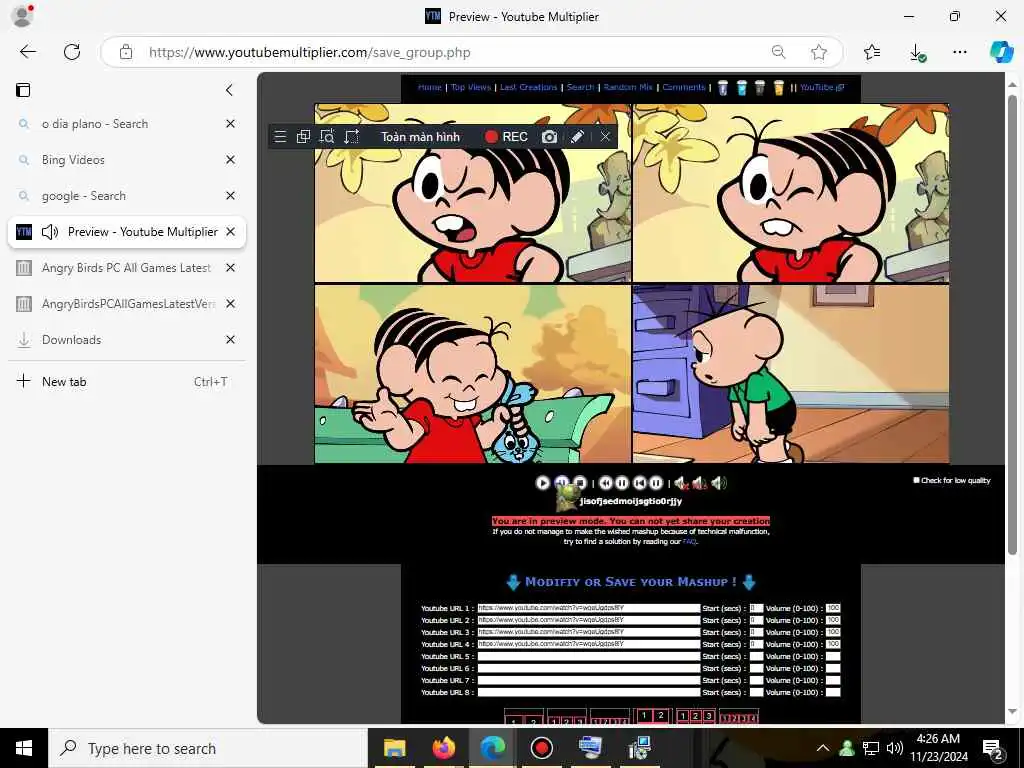This screenshot has width=1024, height=768.
Task: Close the Bing Videos tab
Action: [x=231, y=159]
